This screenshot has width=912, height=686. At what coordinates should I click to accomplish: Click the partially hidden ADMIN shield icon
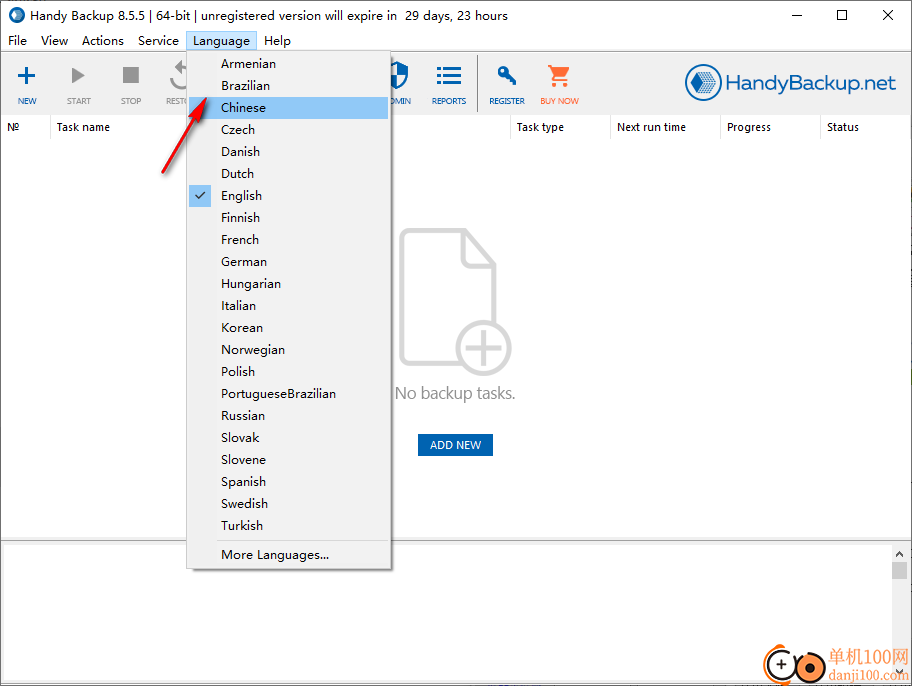pos(400,76)
